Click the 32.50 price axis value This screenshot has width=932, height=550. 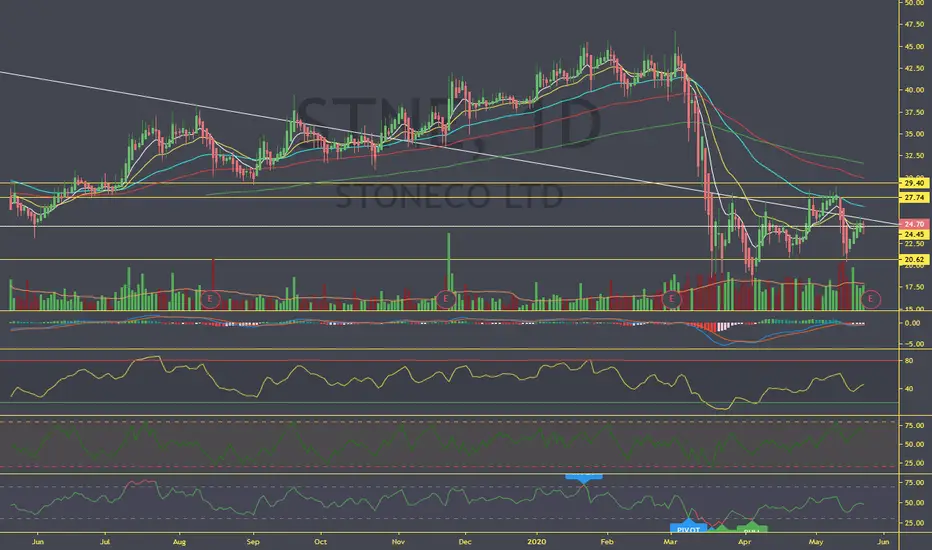click(x=914, y=156)
